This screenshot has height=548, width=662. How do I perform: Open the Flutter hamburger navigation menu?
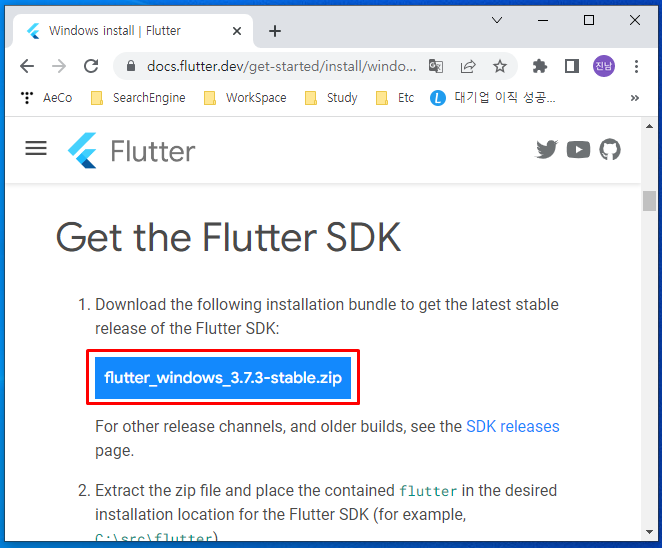(36, 149)
